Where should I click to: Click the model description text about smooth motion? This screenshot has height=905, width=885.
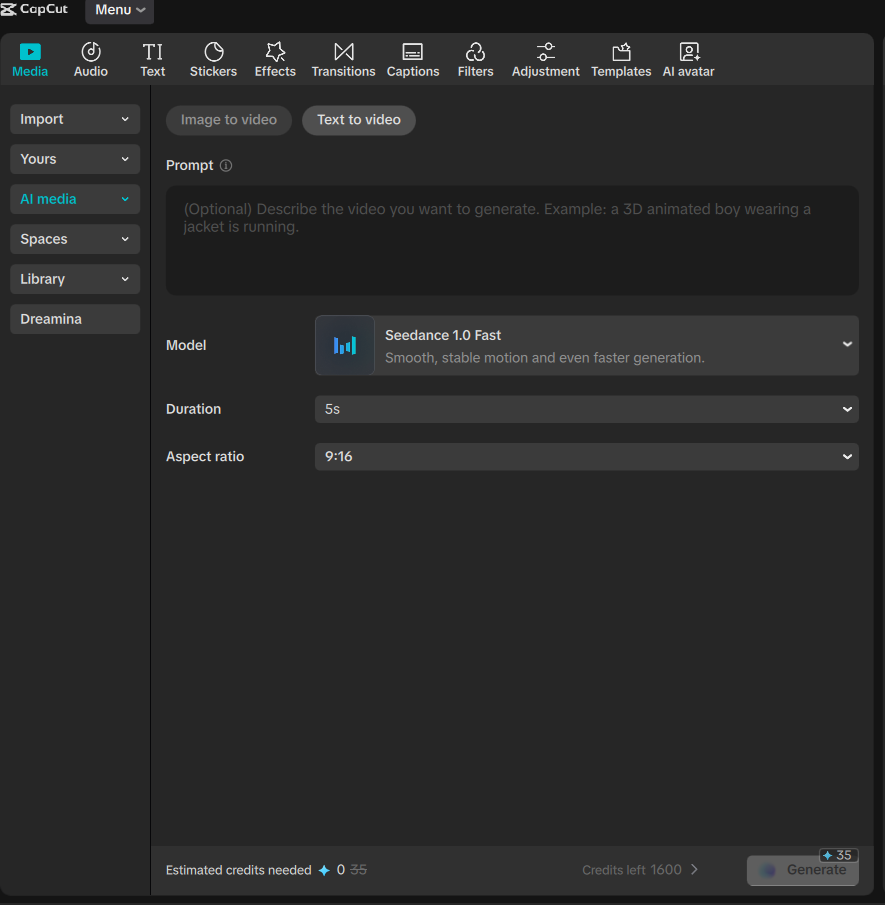pos(544,358)
